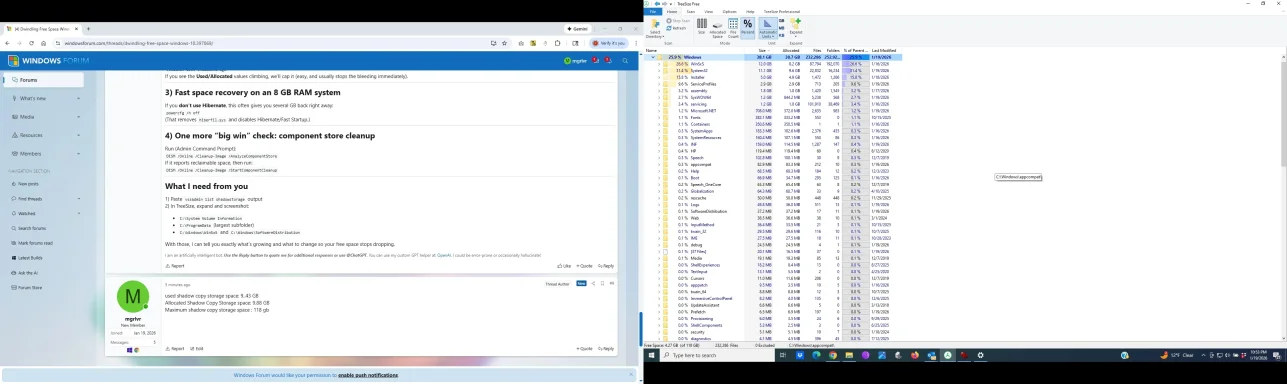Screen dimensions: 1287x384
Task: Click browser back arrow
Action: (8, 43)
